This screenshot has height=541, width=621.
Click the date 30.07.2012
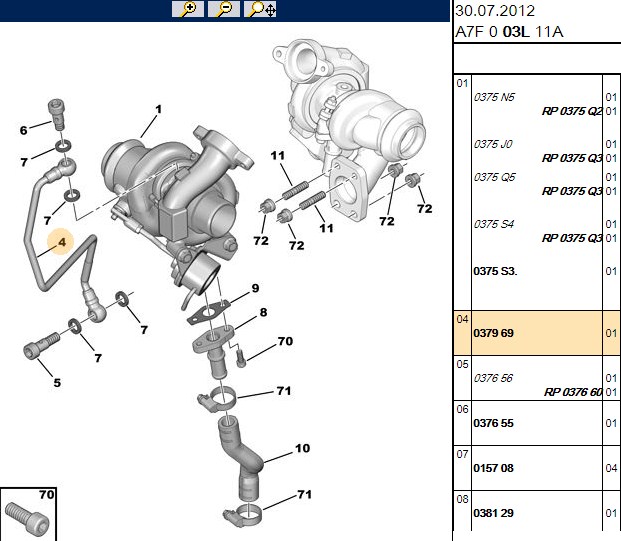(495, 11)
